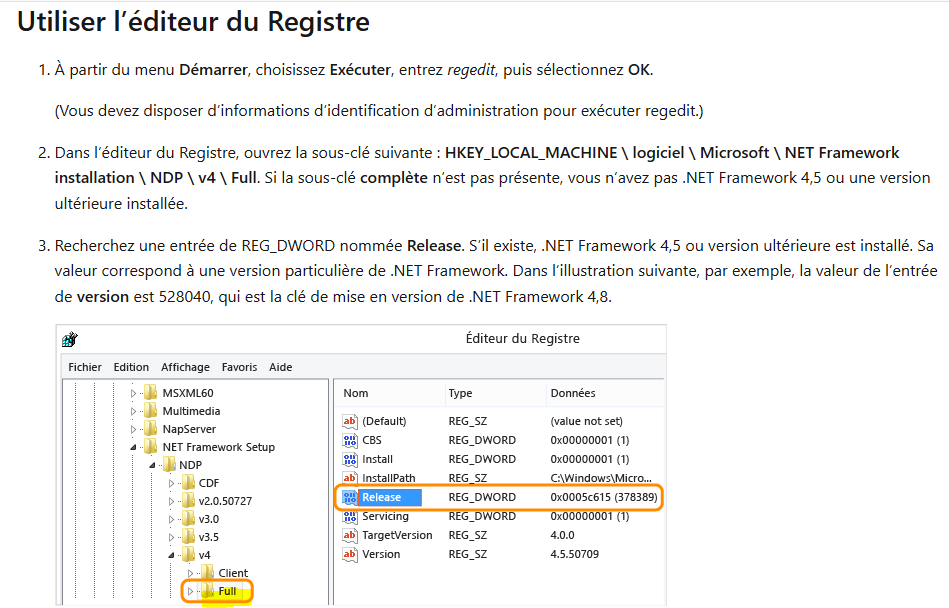Viewport: 949px width, 608px height.
Task: Sort by the Nom column header
Action: (356, 393)
